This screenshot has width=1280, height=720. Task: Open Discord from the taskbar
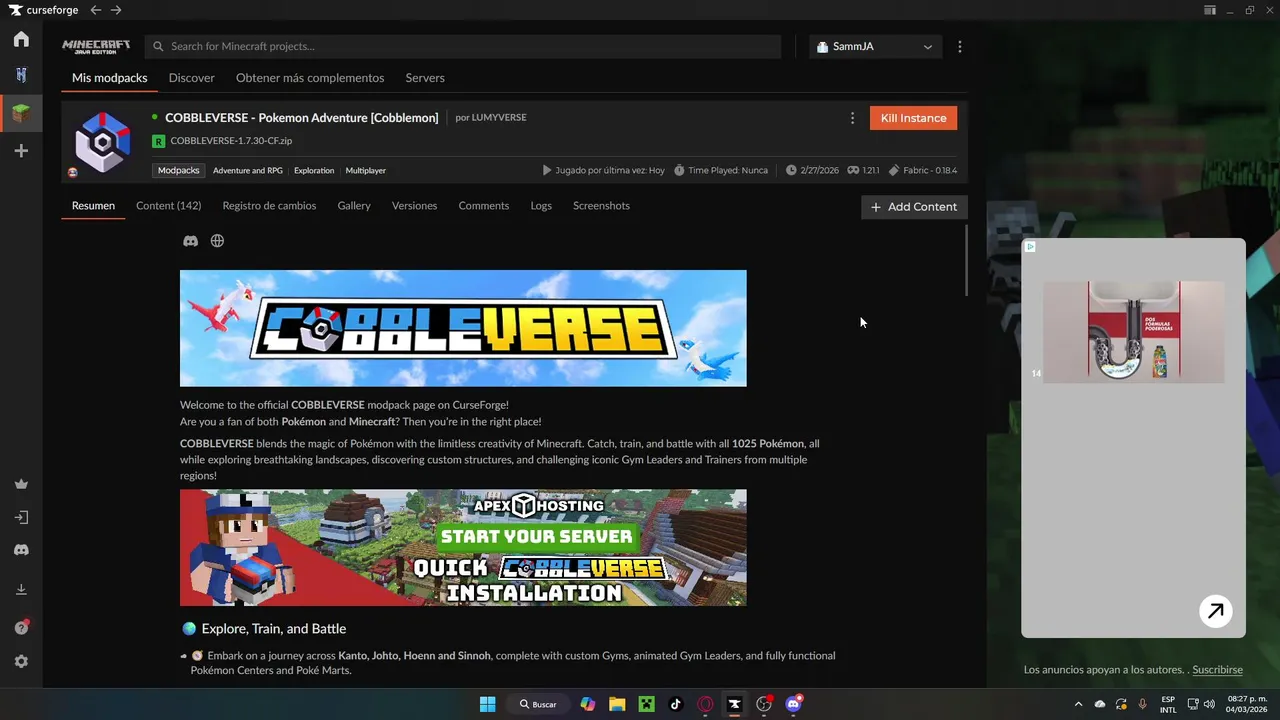coord(794,704)
